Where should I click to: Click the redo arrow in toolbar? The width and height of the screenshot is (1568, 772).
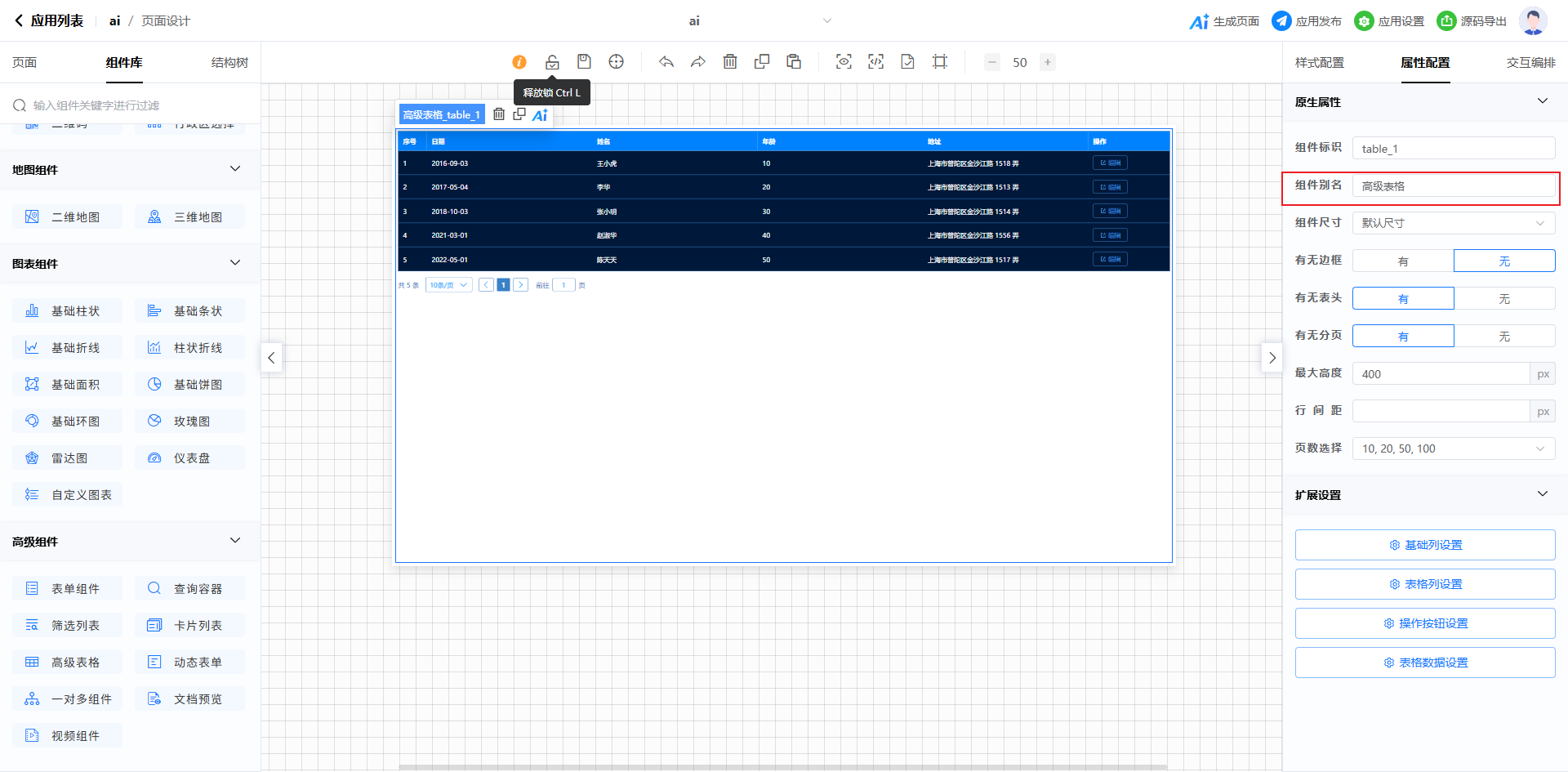click(x=697, y=62)
